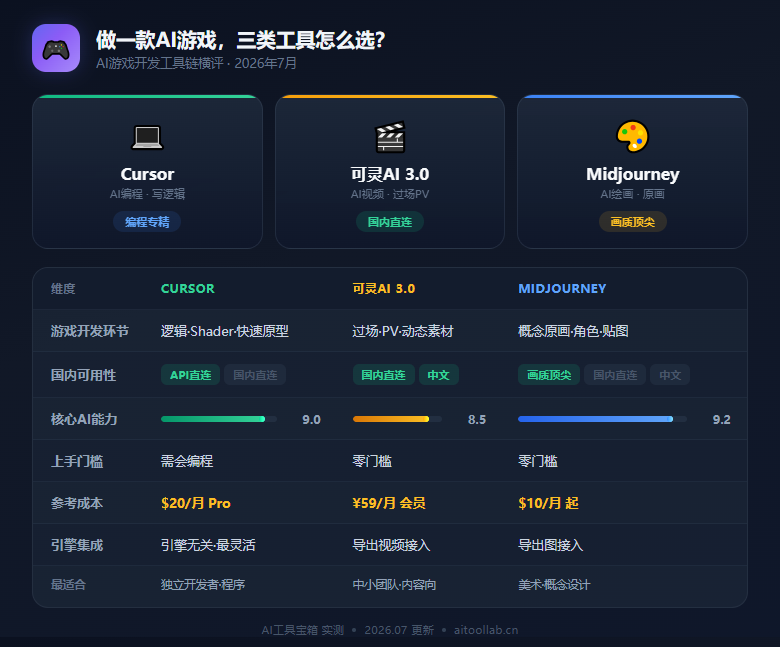Click the AI编程 · 写逻辑 card subtitle
The height and width of the screenshot is (647, 780).
click(147, 194)
